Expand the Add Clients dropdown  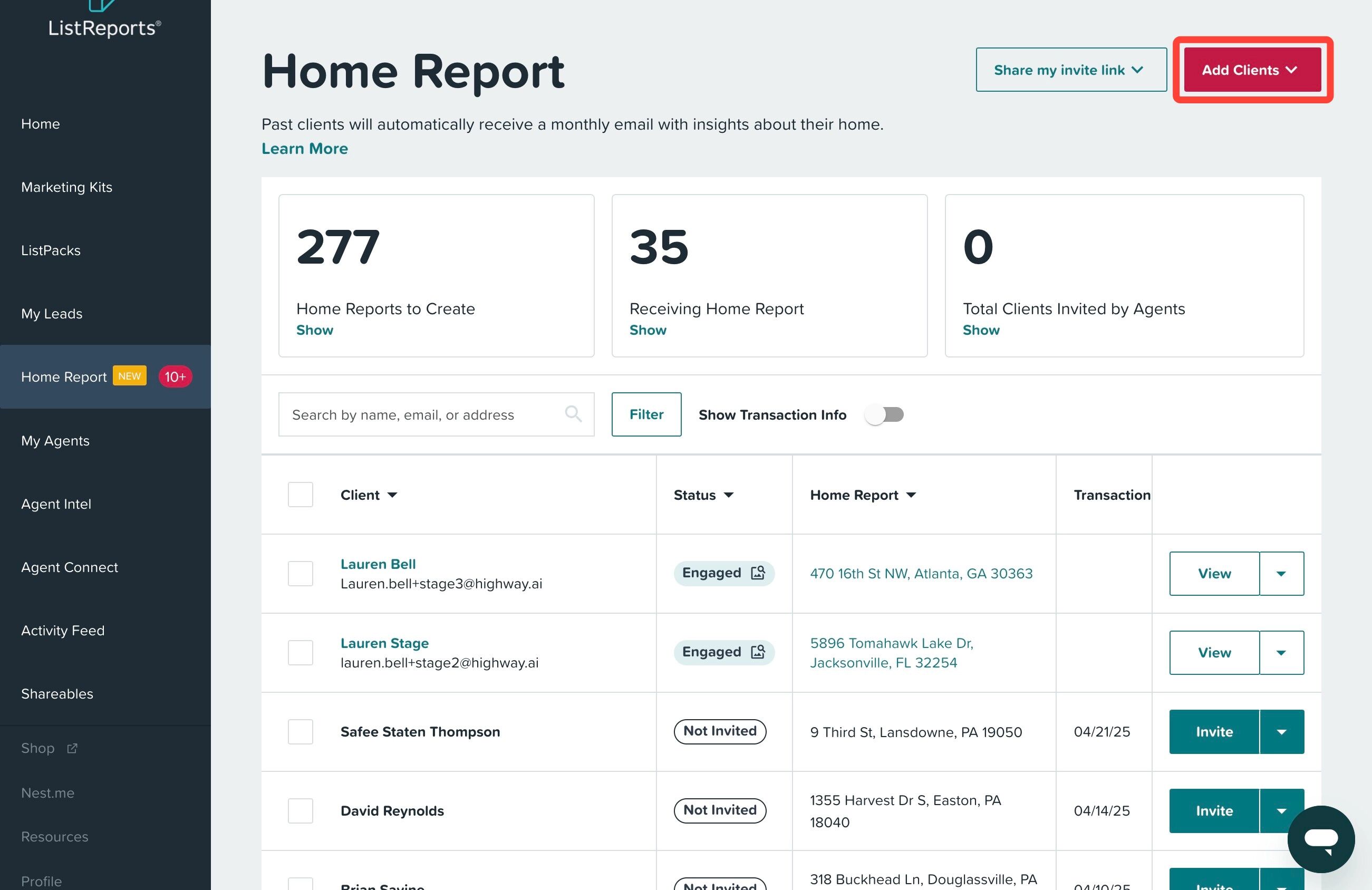(x=1252, y=70)
